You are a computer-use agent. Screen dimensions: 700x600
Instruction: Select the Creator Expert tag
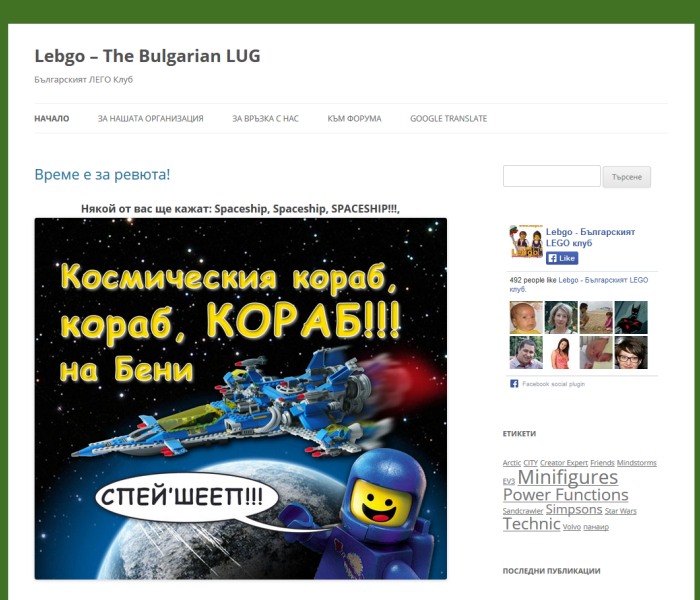pos(564,463)
